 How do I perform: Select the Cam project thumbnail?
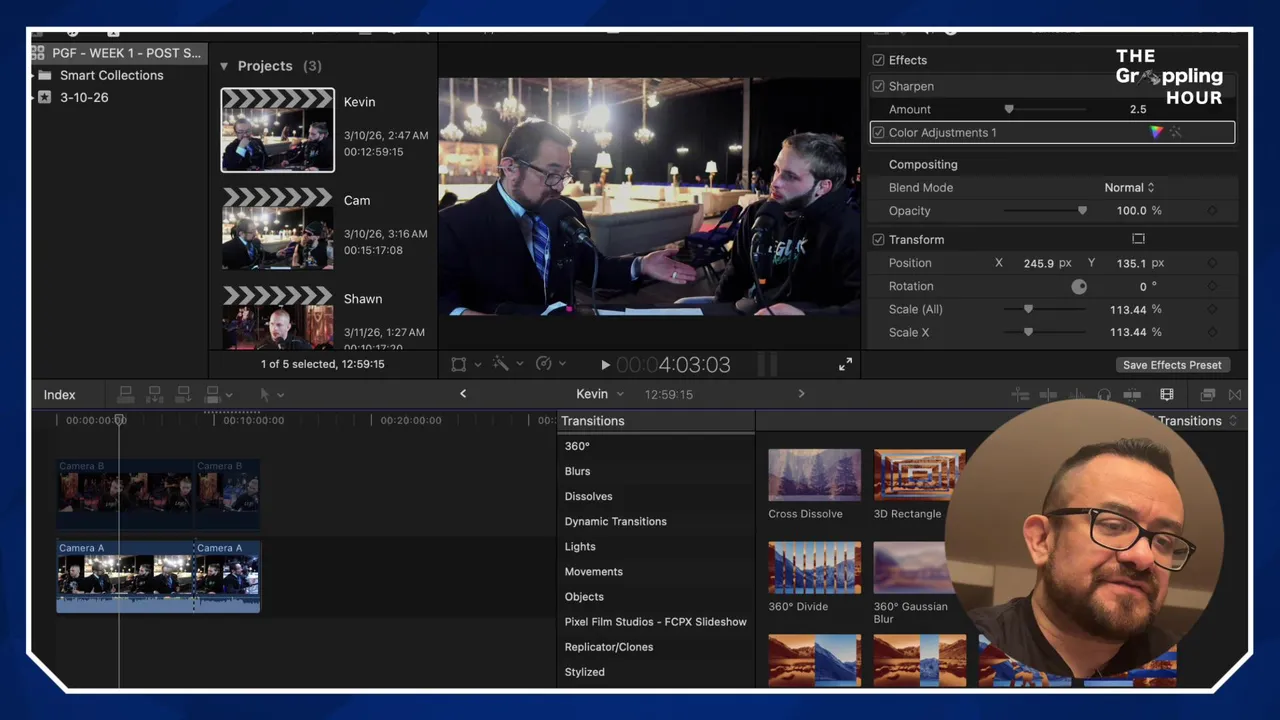click(278, 229)
